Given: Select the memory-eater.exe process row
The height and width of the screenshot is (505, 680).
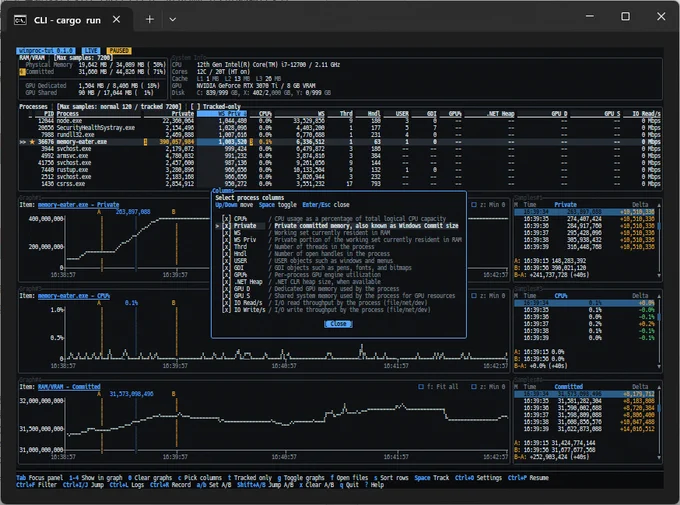Looking at the screenshot, I should 340,142.
